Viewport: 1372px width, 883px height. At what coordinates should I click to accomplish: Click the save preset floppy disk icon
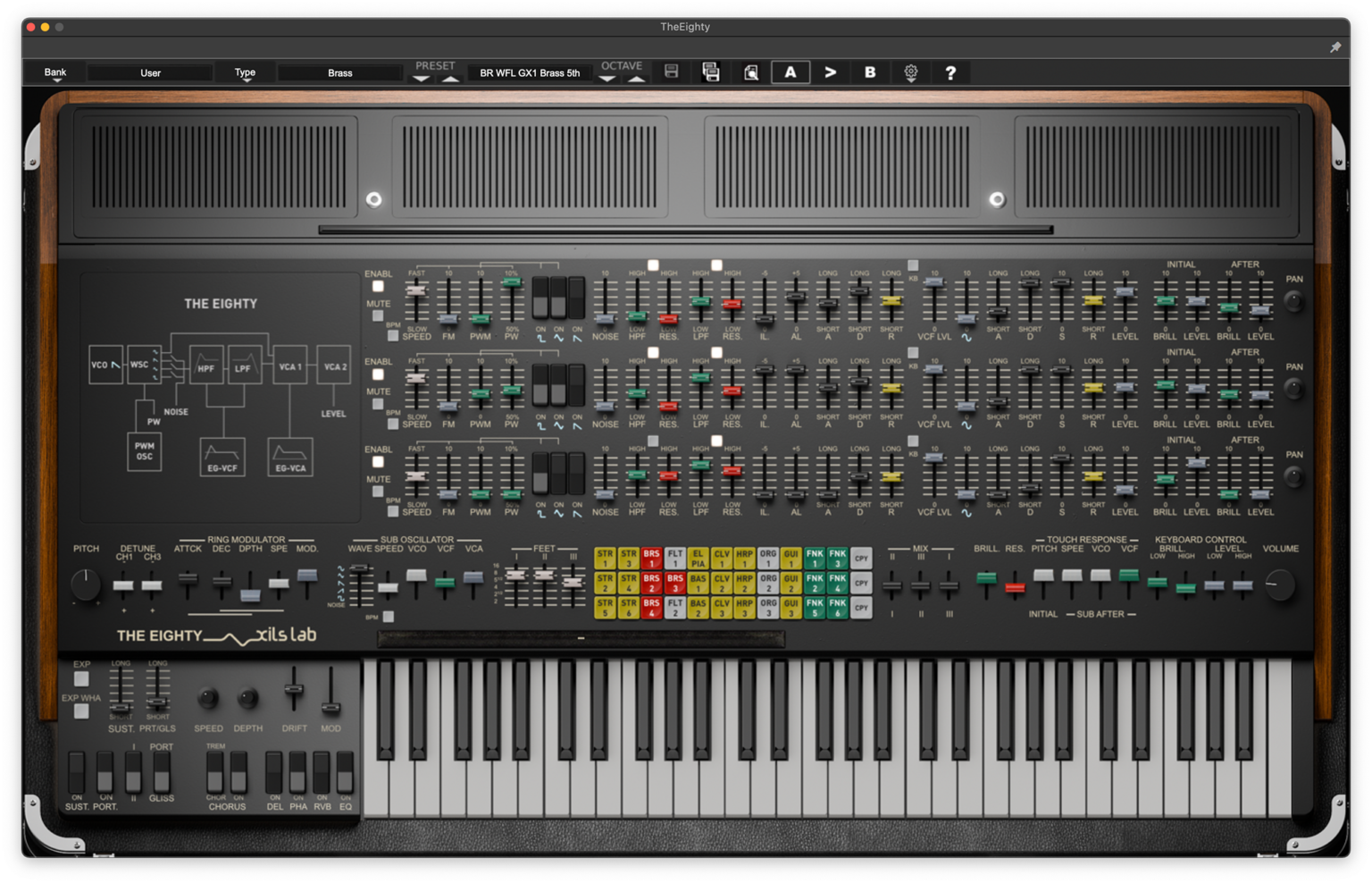pyautogui.click(x=672, y=71)
